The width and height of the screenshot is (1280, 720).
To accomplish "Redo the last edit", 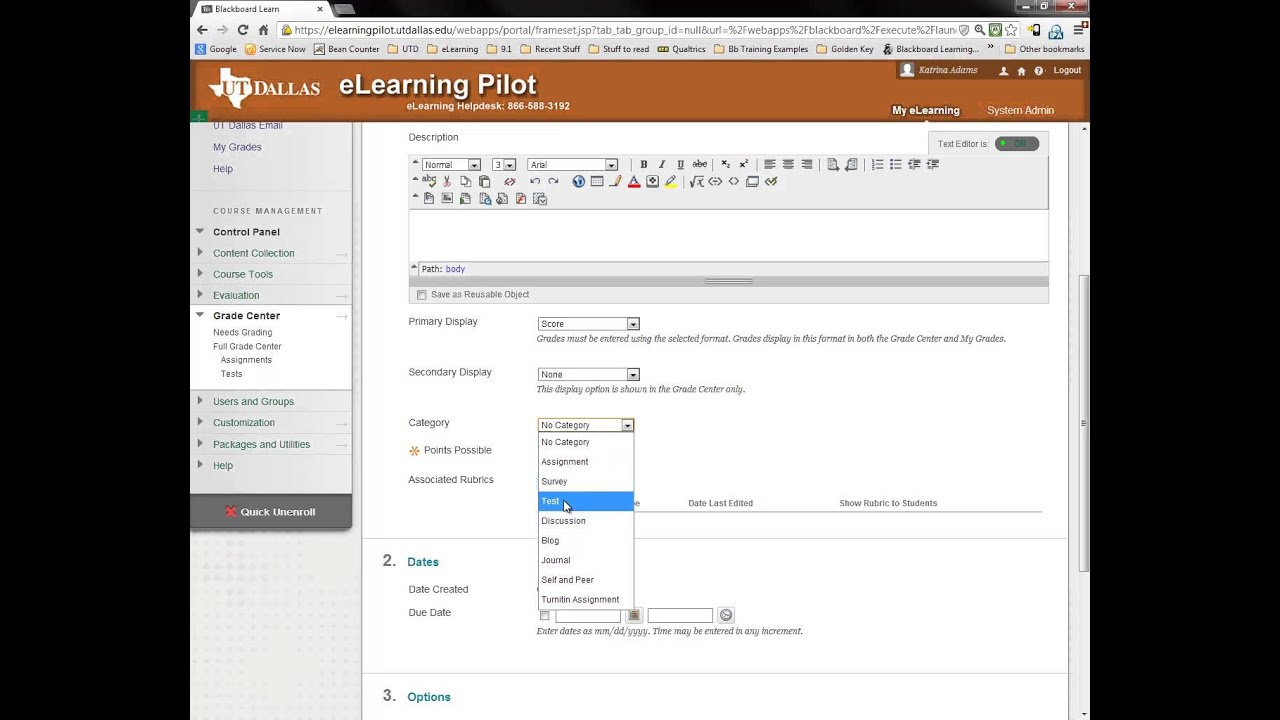I will 553,181.
